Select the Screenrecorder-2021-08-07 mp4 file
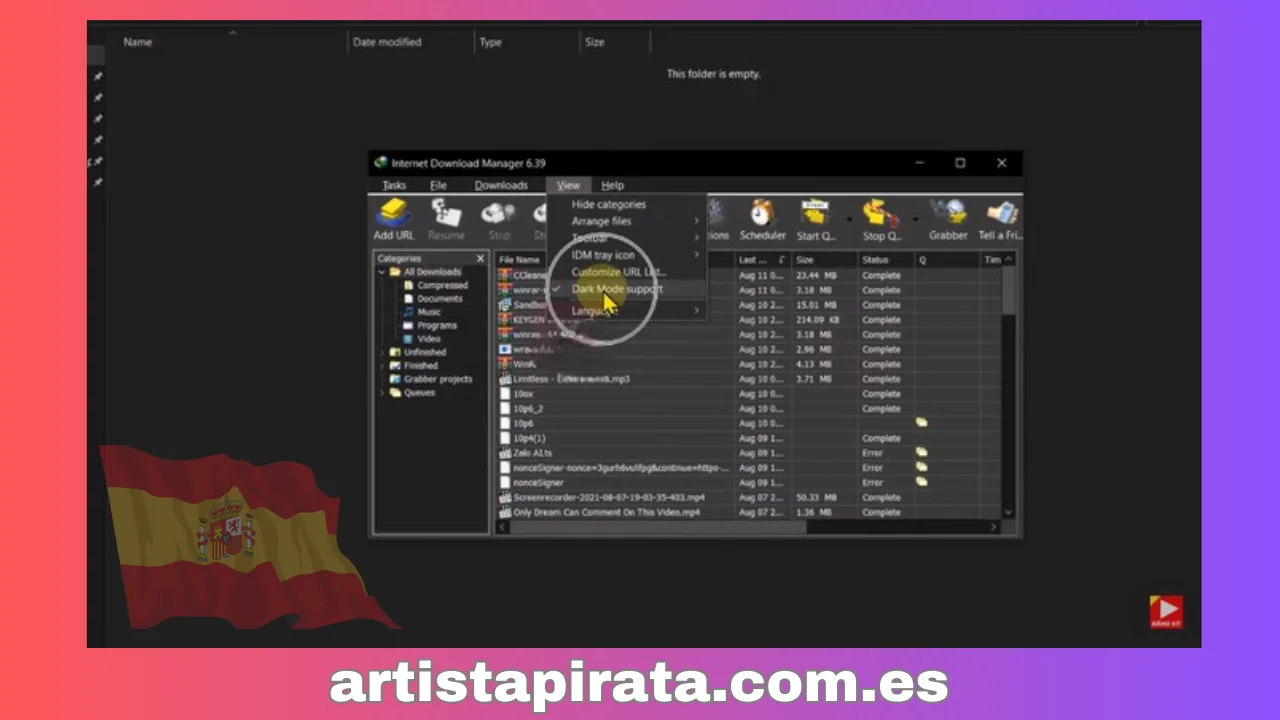Viewport: 1280px width, 720px height. 748,497
